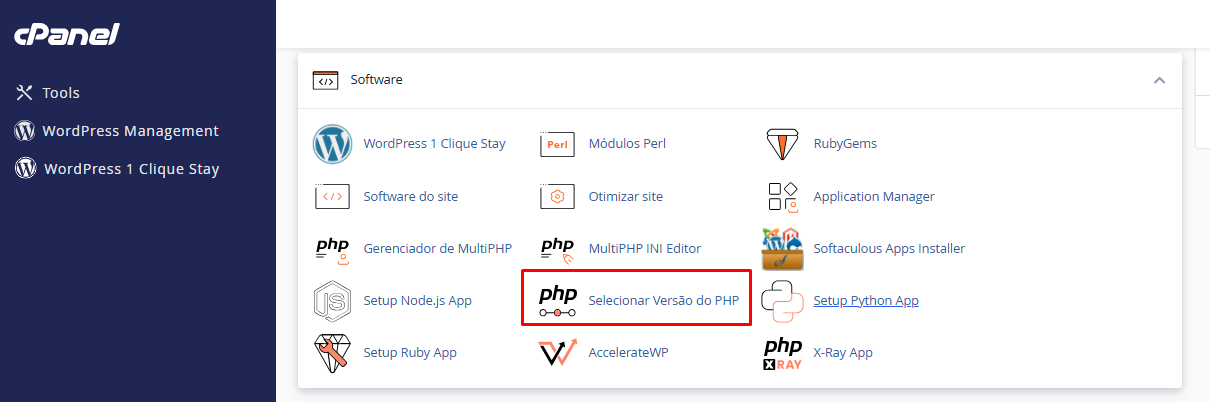Open the Gerenciador de MultiPHP icon
The width and height of the screenshot is (1210, 402).
tap(332, 249)
